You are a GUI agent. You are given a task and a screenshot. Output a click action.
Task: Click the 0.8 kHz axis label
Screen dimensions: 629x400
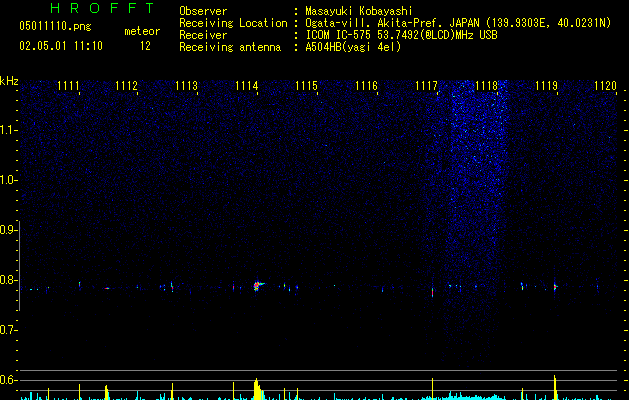8,280
